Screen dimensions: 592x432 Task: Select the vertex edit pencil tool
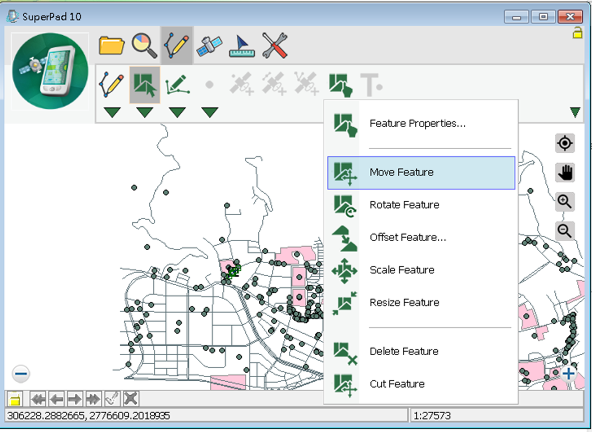177,85
